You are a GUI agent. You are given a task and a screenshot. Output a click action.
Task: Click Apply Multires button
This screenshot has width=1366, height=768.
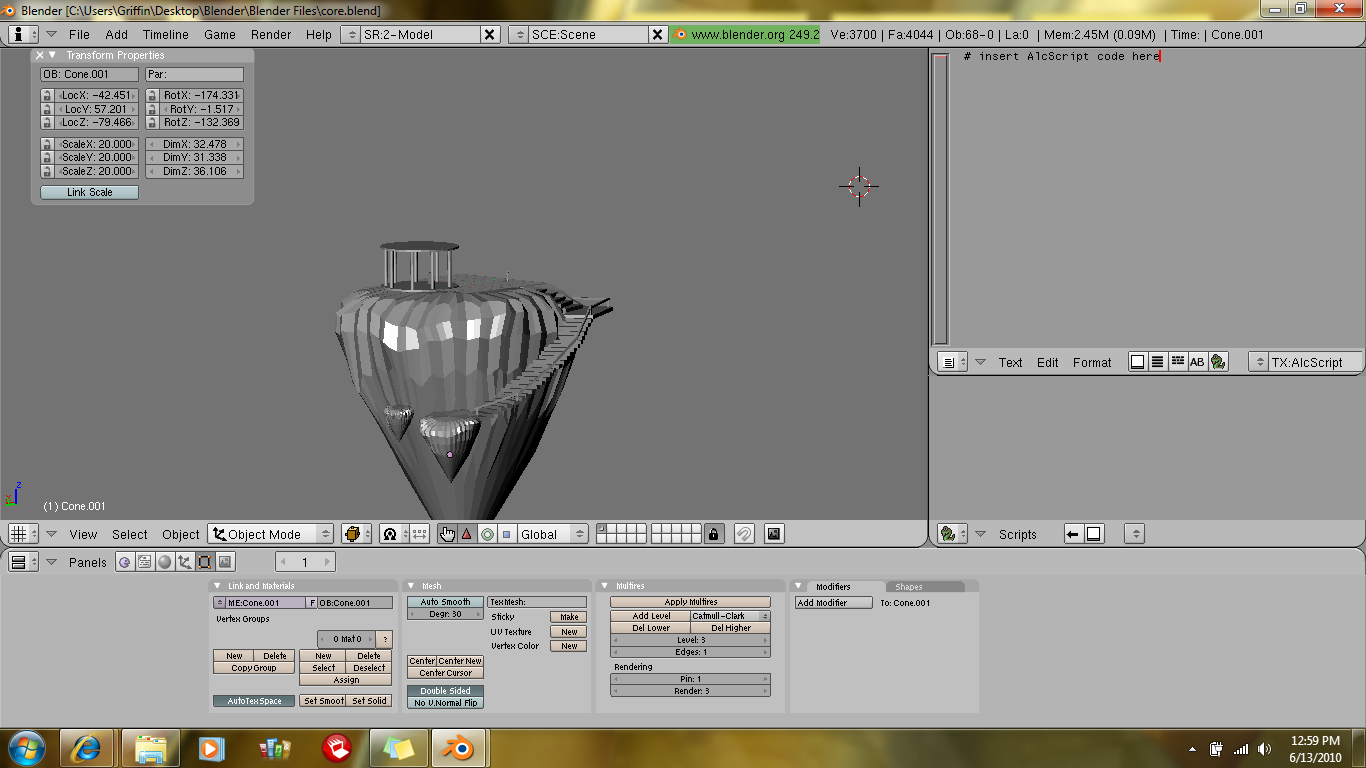pos(690,602)
